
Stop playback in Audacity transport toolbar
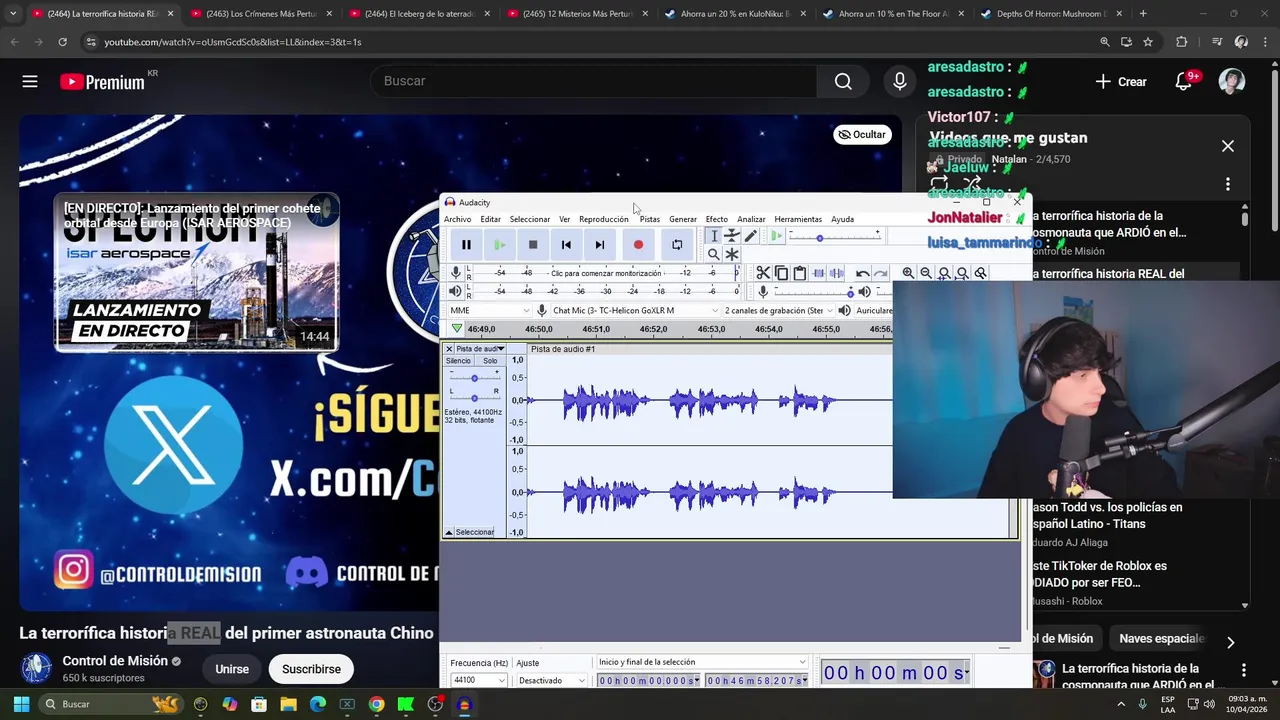pos(533,245)
